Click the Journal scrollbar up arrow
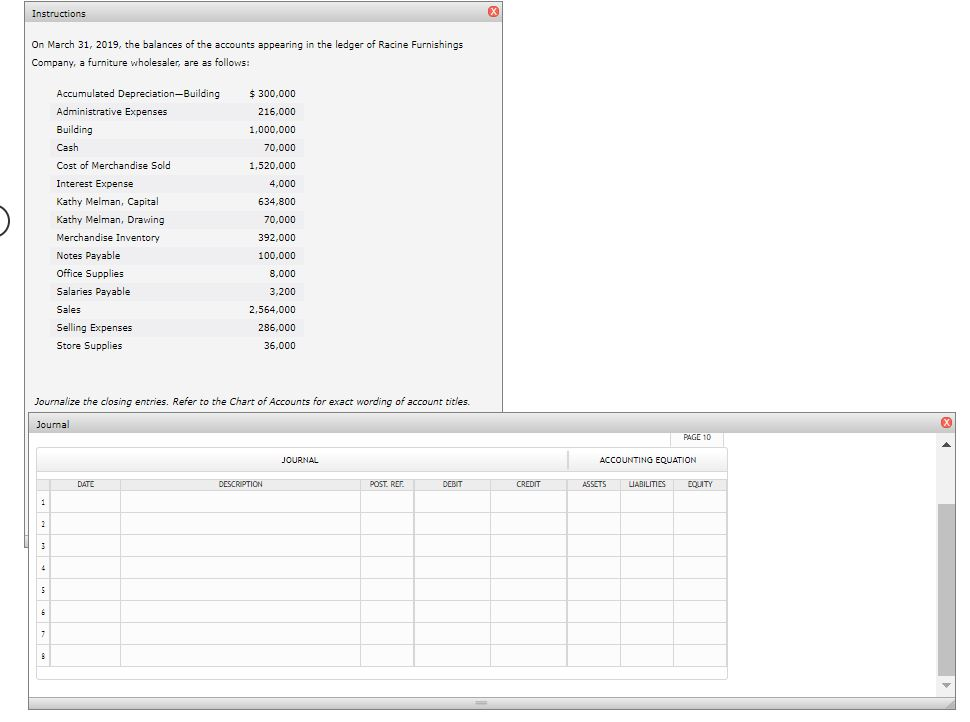The width and height of the screenshot is (970, 722). 947,446
